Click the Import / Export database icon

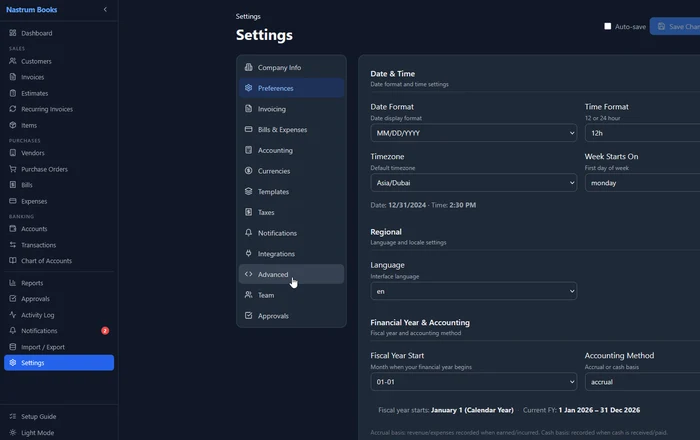click(12, 347)
